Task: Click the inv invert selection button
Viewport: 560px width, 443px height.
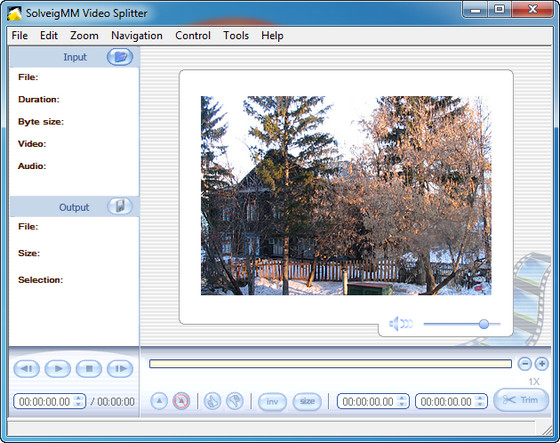Action: click(272, 402)
